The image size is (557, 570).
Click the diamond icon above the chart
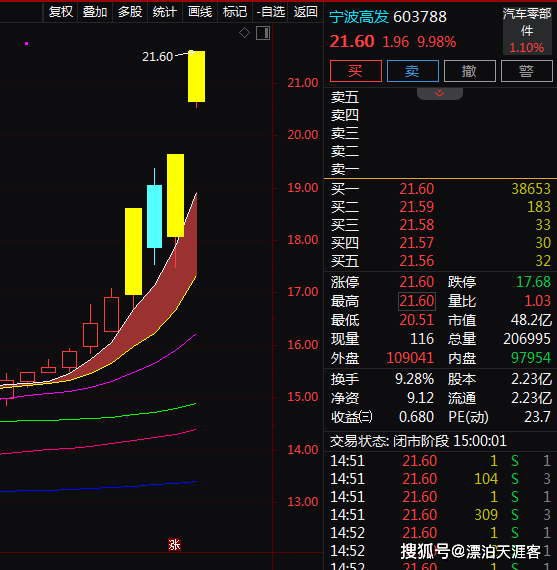coord(244,33)
